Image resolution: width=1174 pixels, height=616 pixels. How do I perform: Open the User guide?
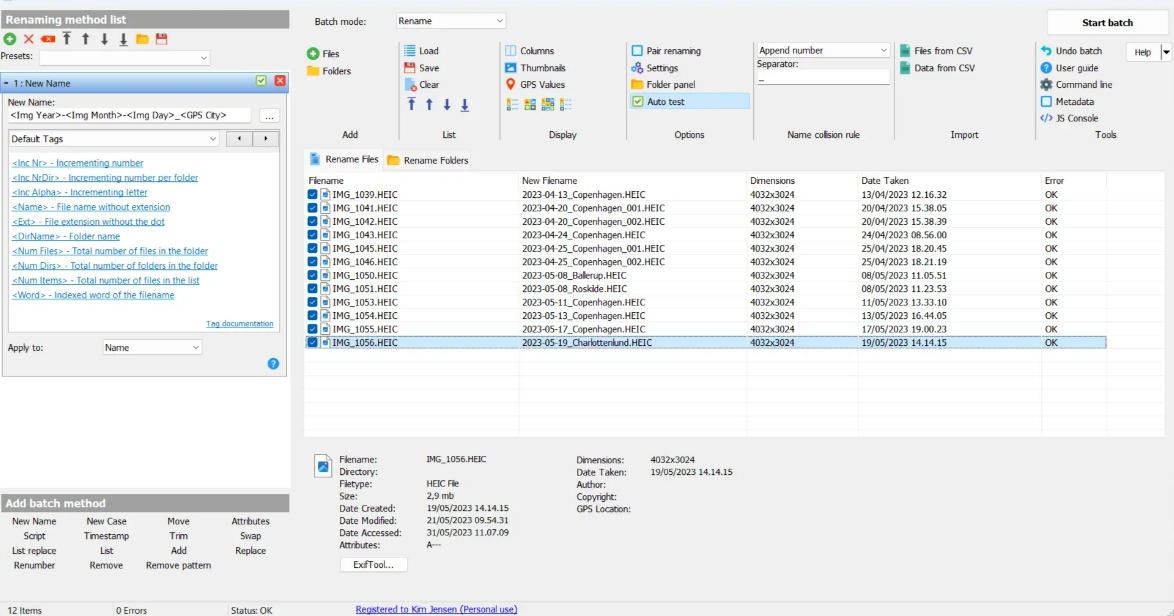pos(1068,68)
